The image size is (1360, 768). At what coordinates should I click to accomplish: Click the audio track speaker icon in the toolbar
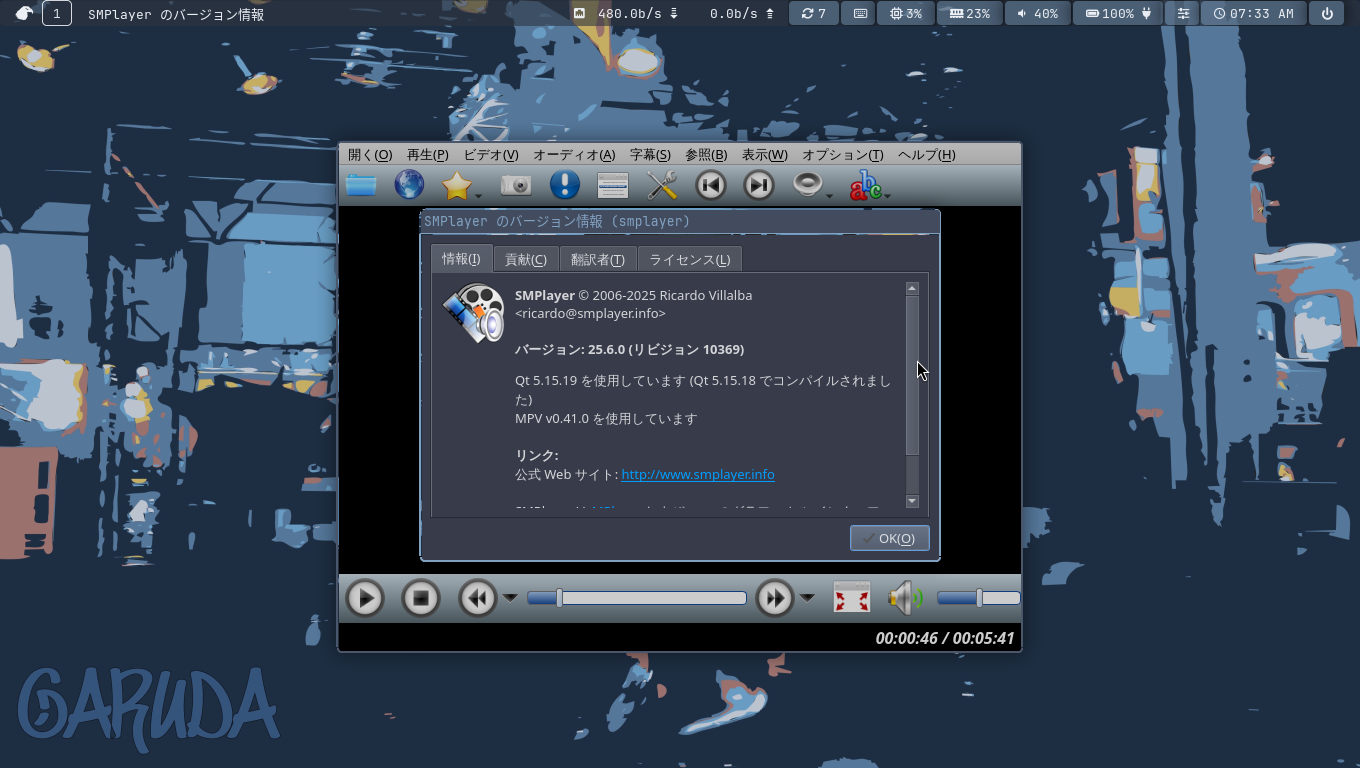pos(807,185)
